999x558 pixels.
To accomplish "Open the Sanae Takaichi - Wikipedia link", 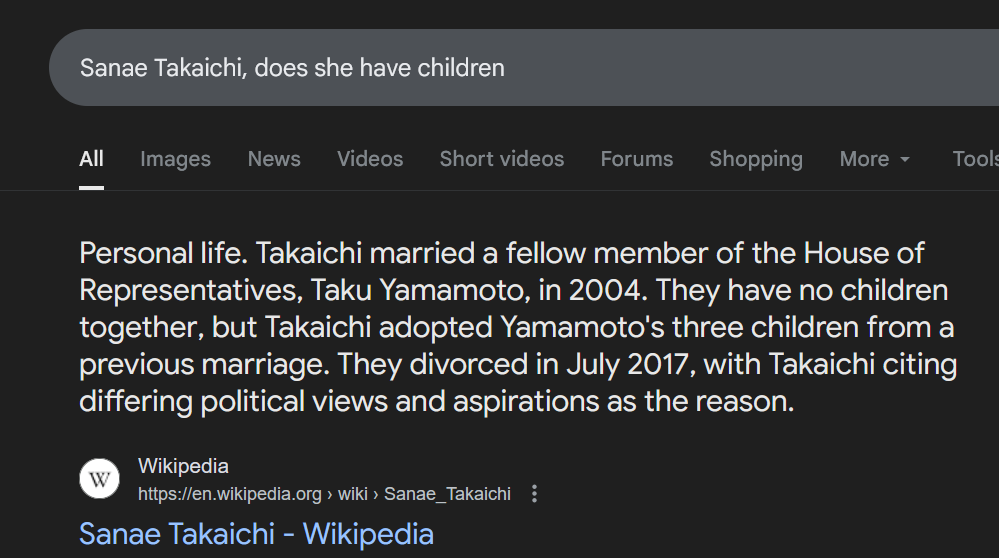I will pyautogui.click(x=256, y=534).
